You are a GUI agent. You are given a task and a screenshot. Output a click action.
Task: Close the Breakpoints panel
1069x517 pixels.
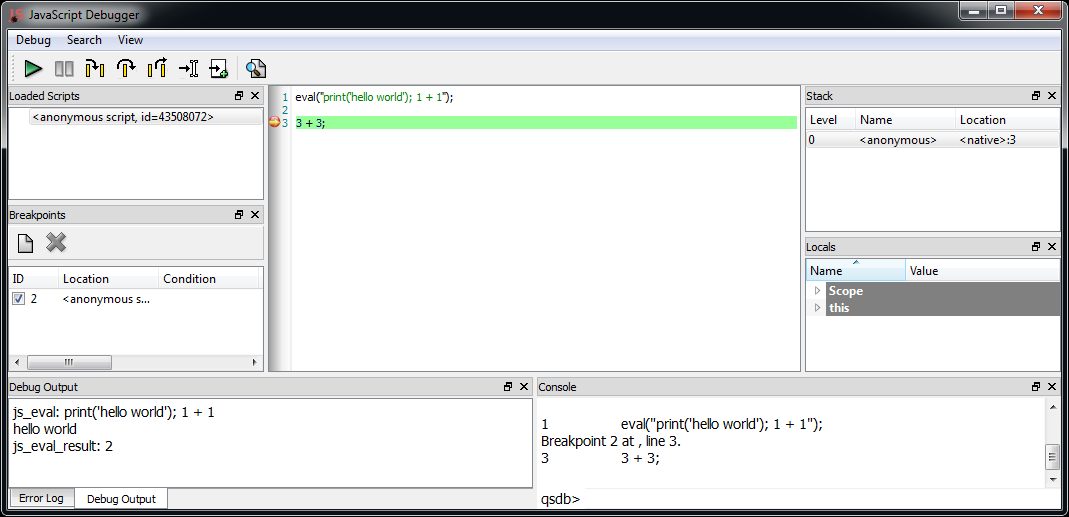(x=255, y=214)
